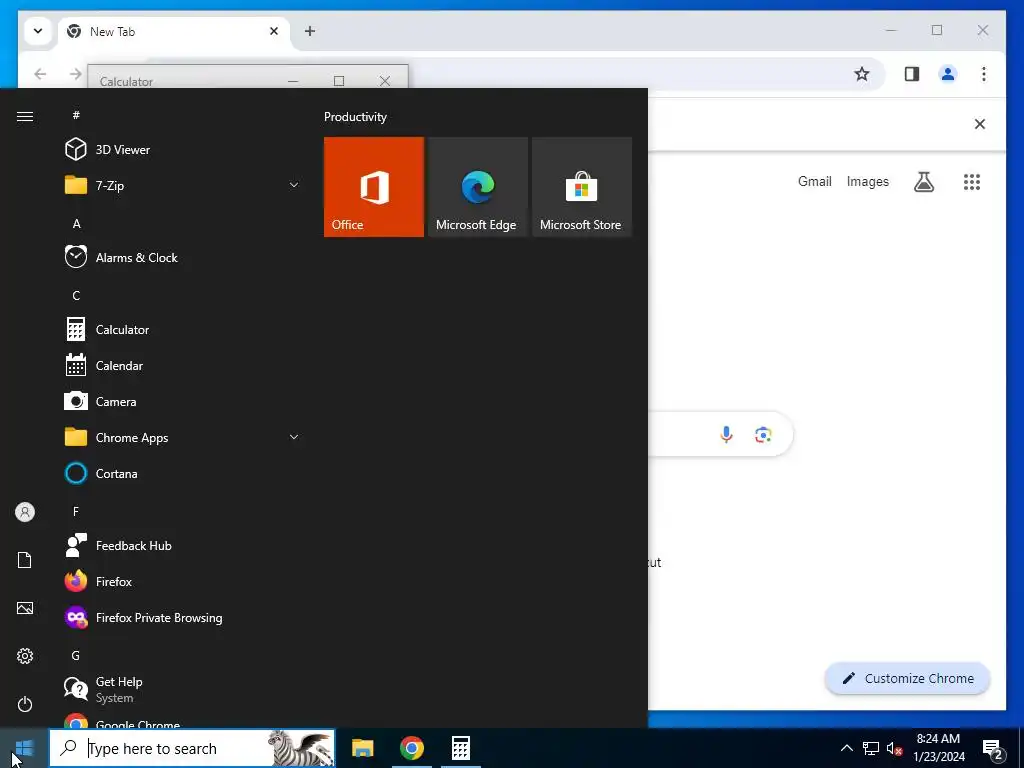Open Calculator from the Start menu list
This screenshot has width=1024, height=768.
pyautogui.click(x=183, y=330)
